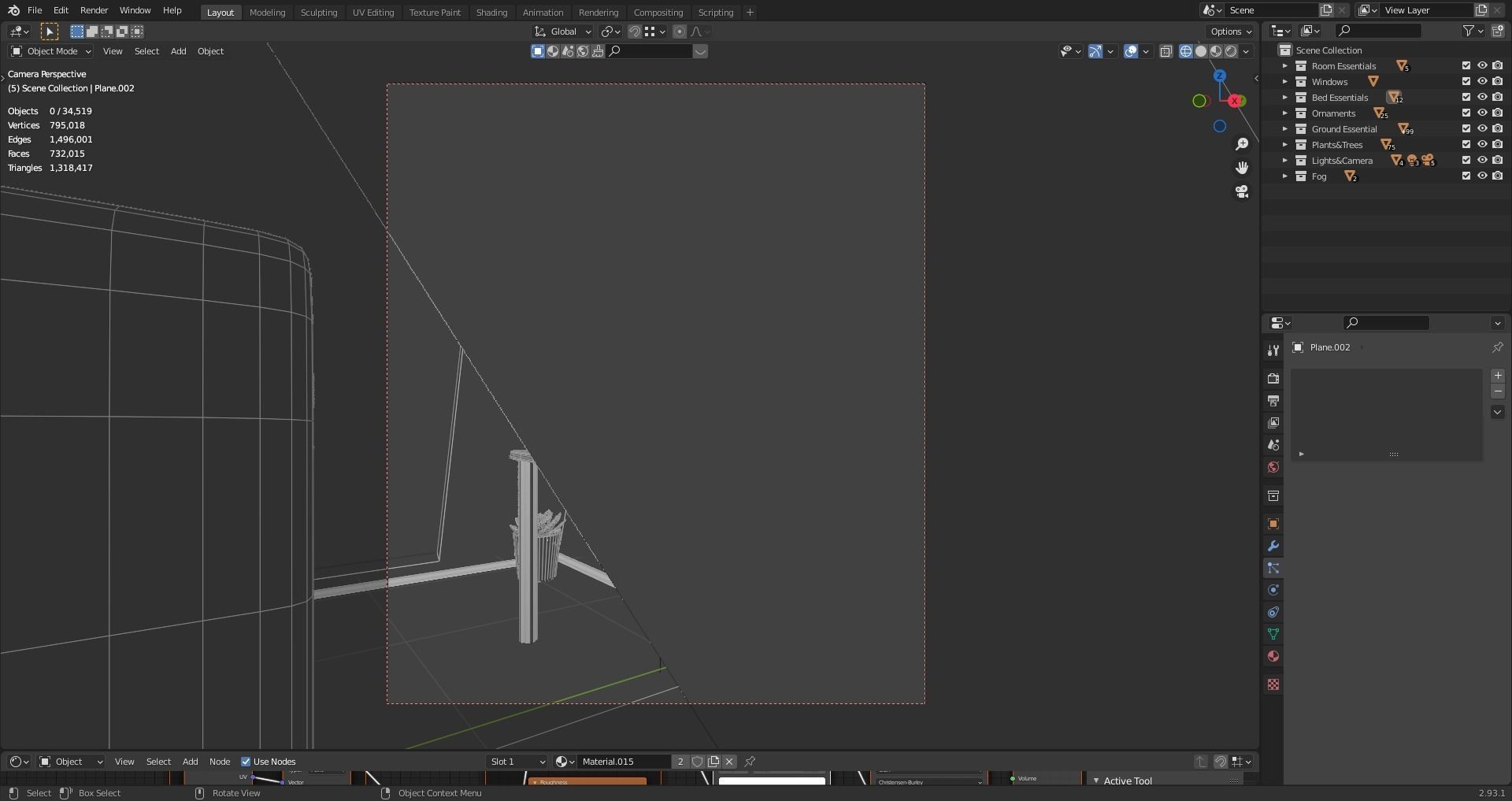
Task: Pin the node editor material
Action: pos(750,762)
